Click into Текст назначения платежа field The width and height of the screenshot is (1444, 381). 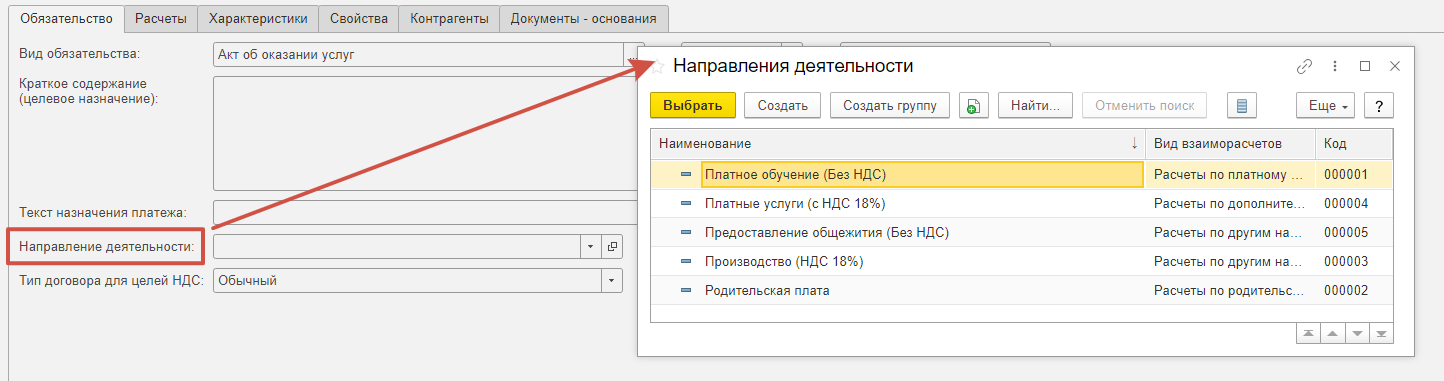(425, 213)
